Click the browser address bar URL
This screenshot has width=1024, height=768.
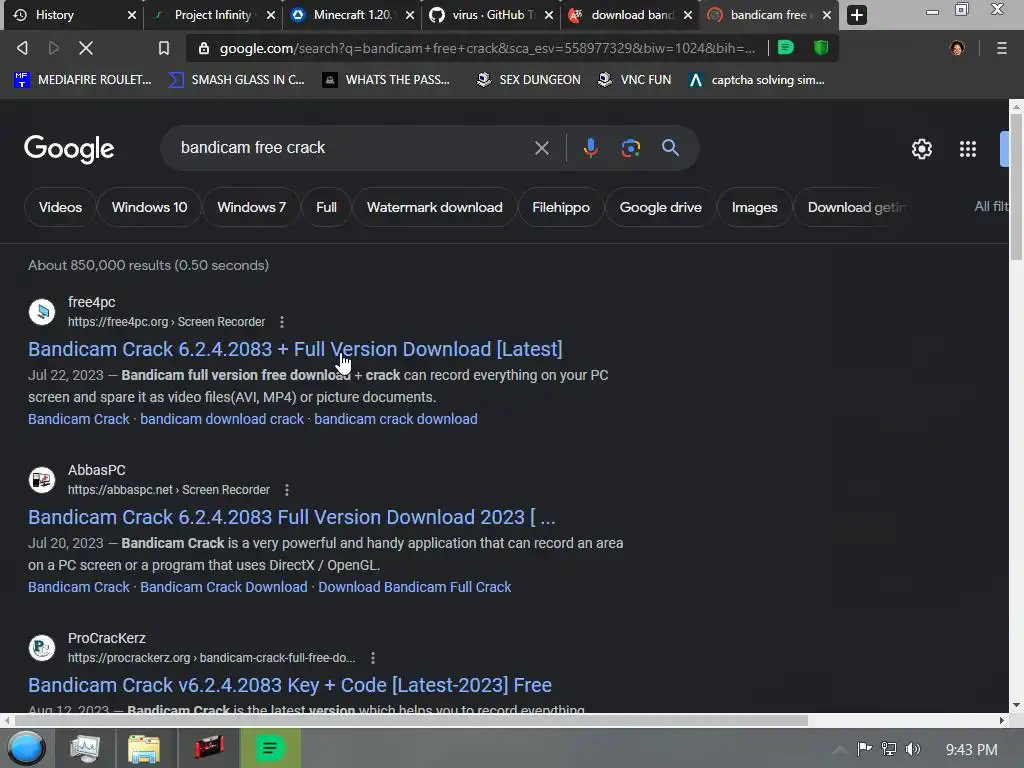[x=487, y=48]
